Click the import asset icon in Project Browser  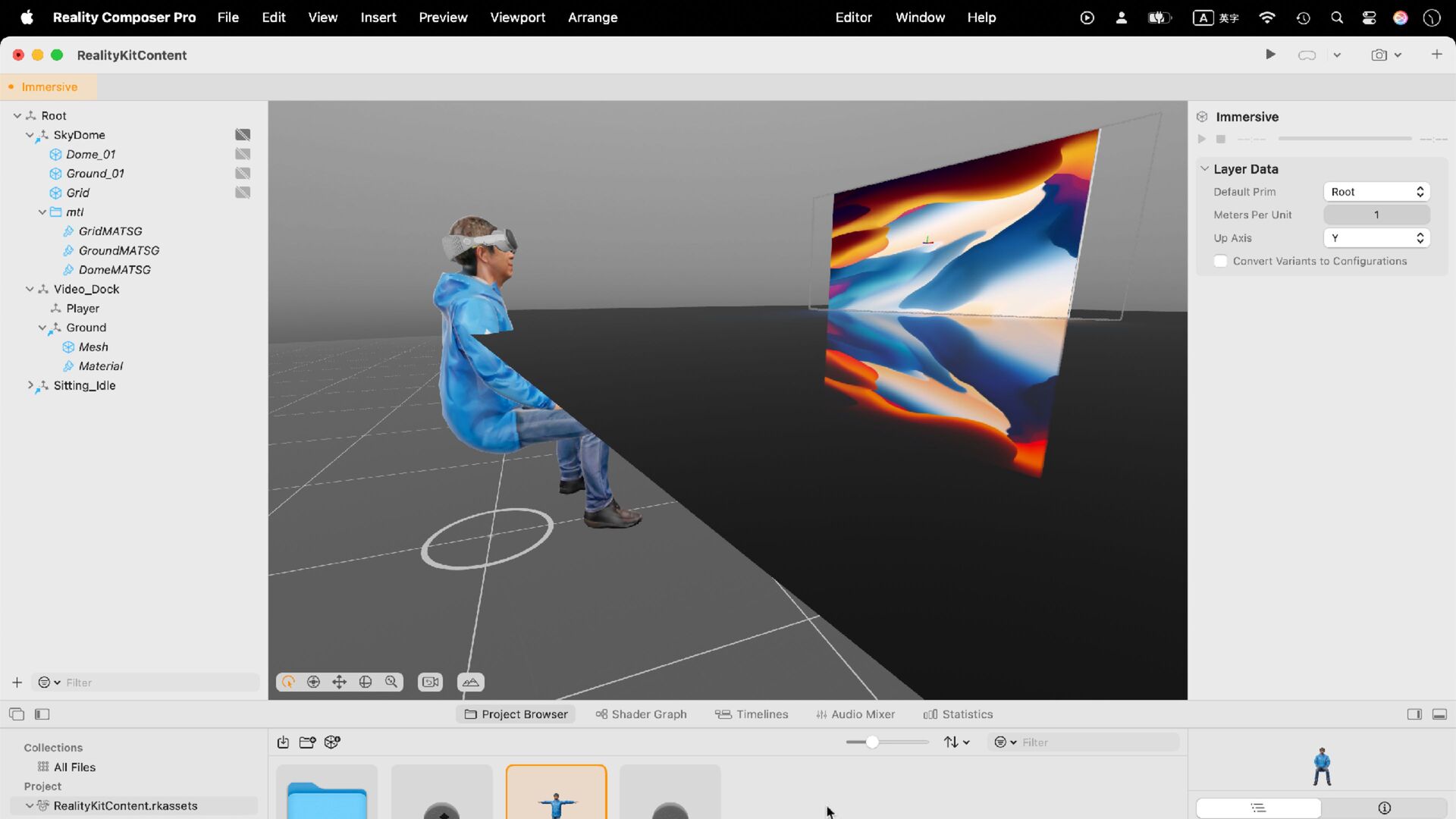click(x=283, y=742)
